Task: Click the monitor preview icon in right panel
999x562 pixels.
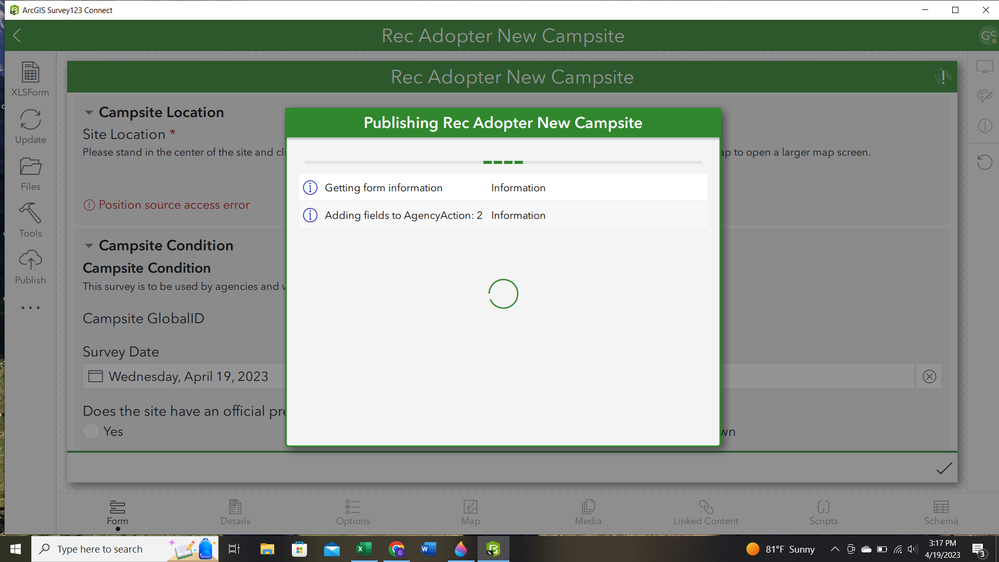Action: click(984, 67)
